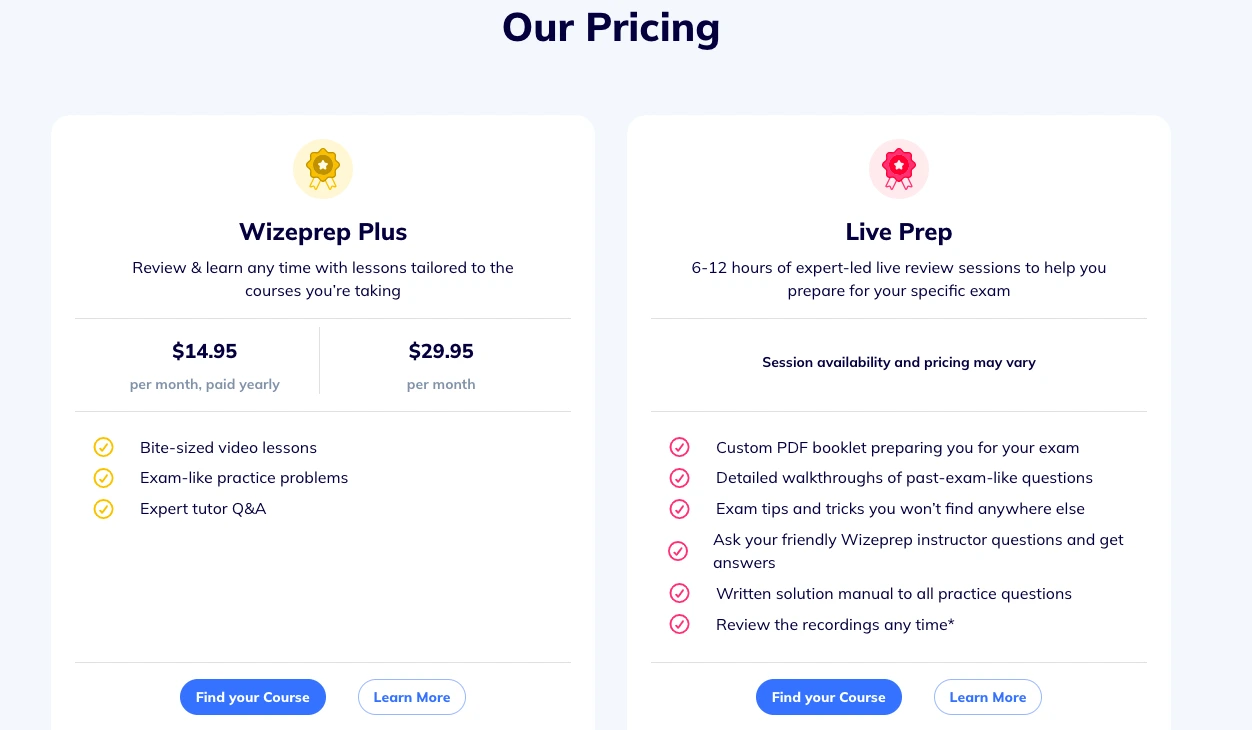Screen dimensions: 1252x730
Task: Click "Find your Course" under Live Prep
Action: coord(828,697)
